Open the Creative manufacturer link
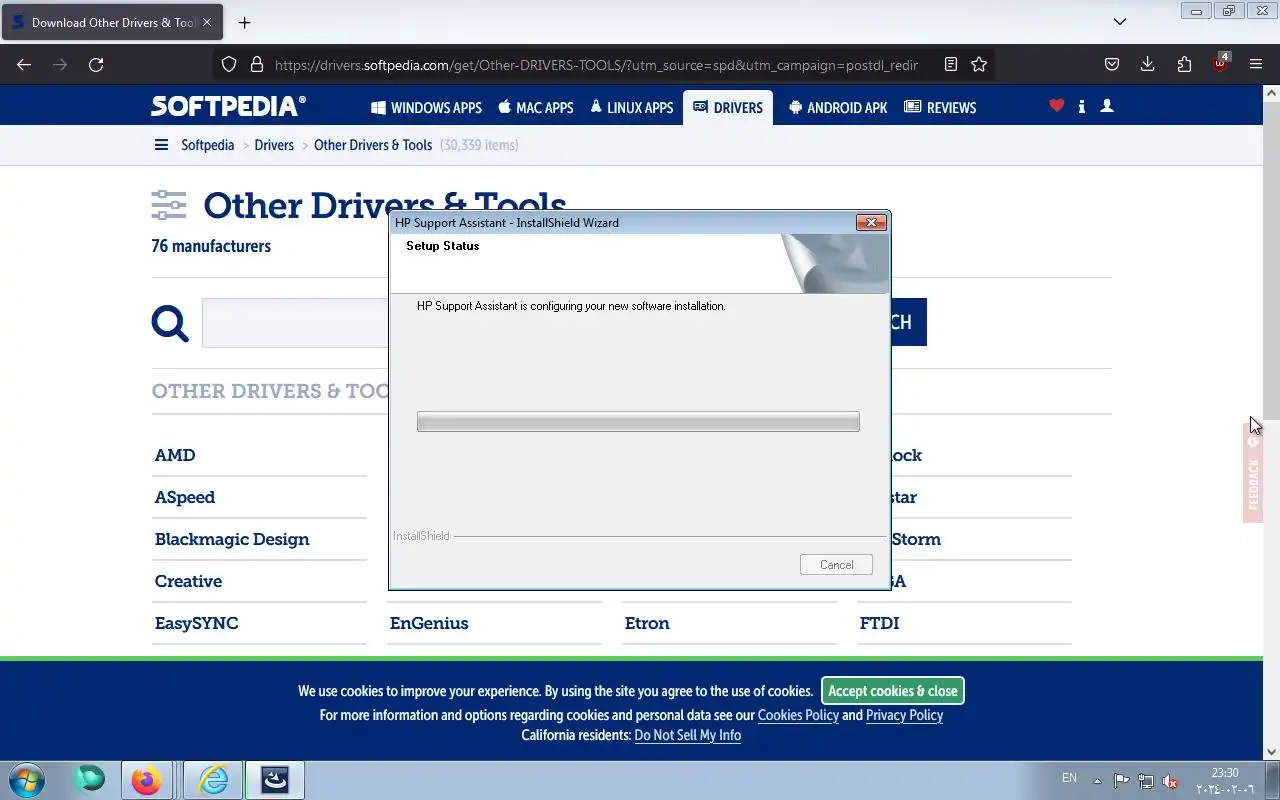1280x800 pixels. click(188, 581)
